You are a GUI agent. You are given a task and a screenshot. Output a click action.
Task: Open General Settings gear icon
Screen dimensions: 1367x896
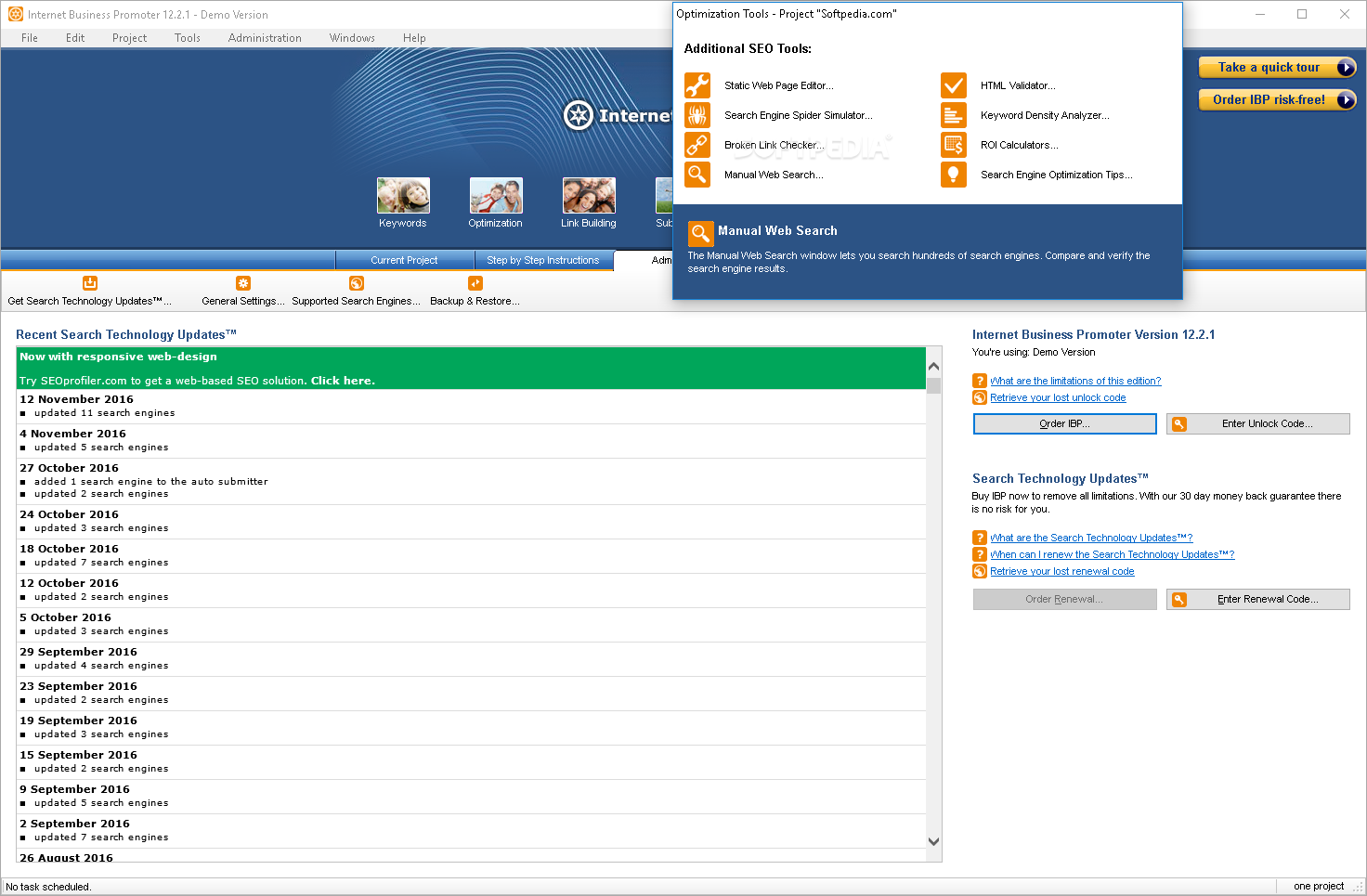click(x=243, y=283)
